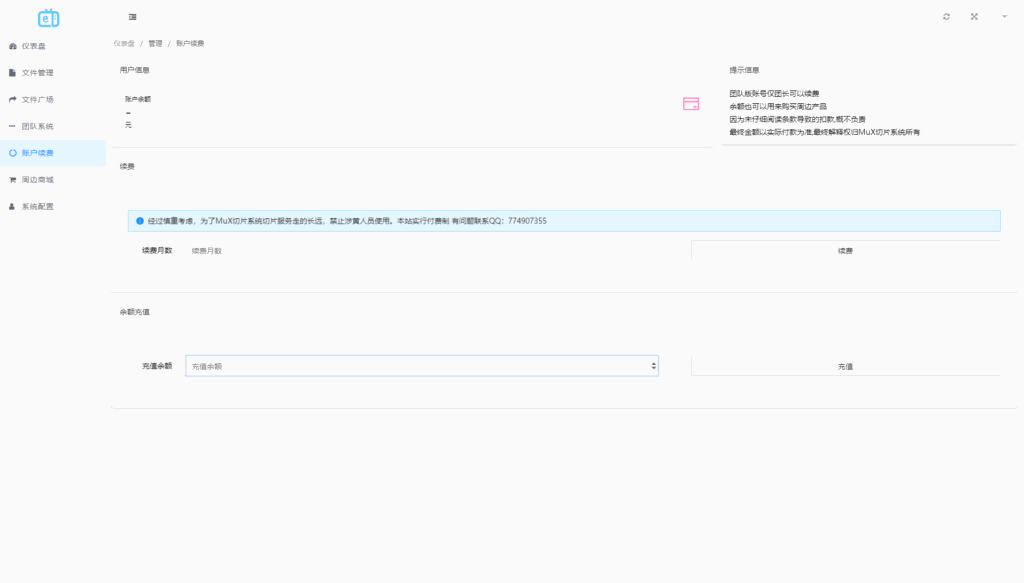Click the pink bank card icon
Viewport: 1024px width, 583px height.
point(689,104)
